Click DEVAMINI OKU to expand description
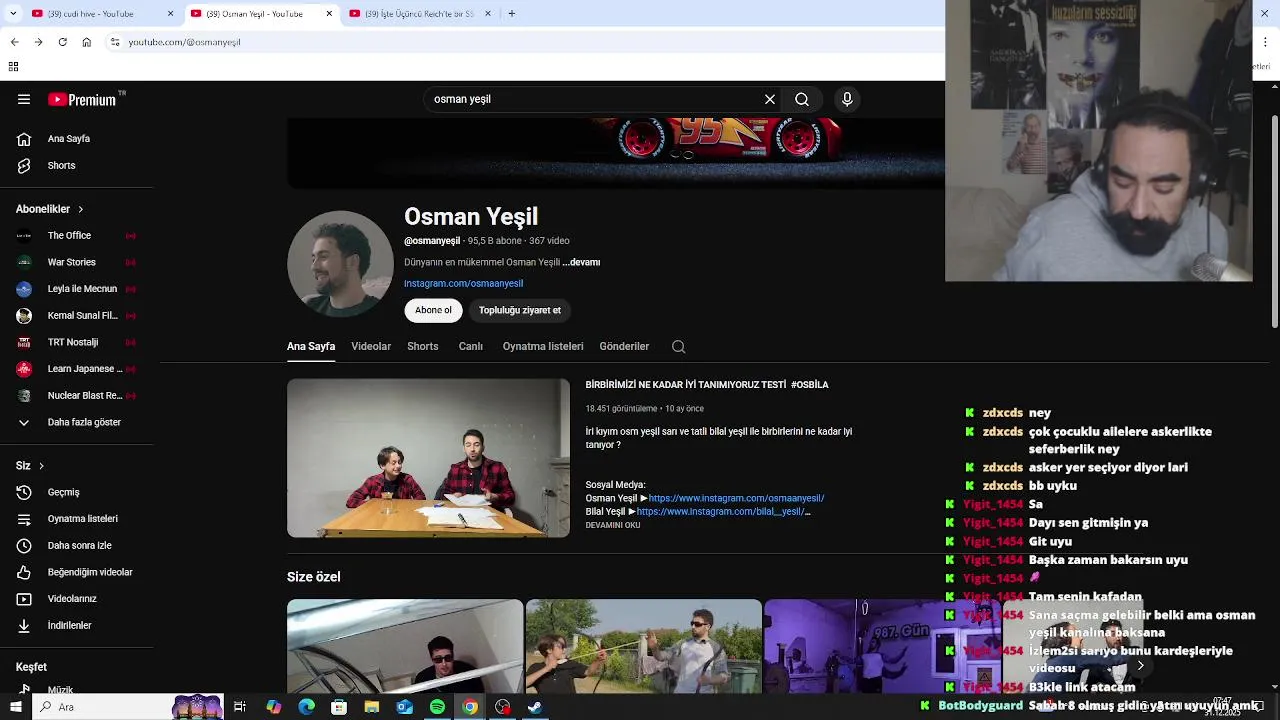1280x720 pixels. tap(613, 525)
